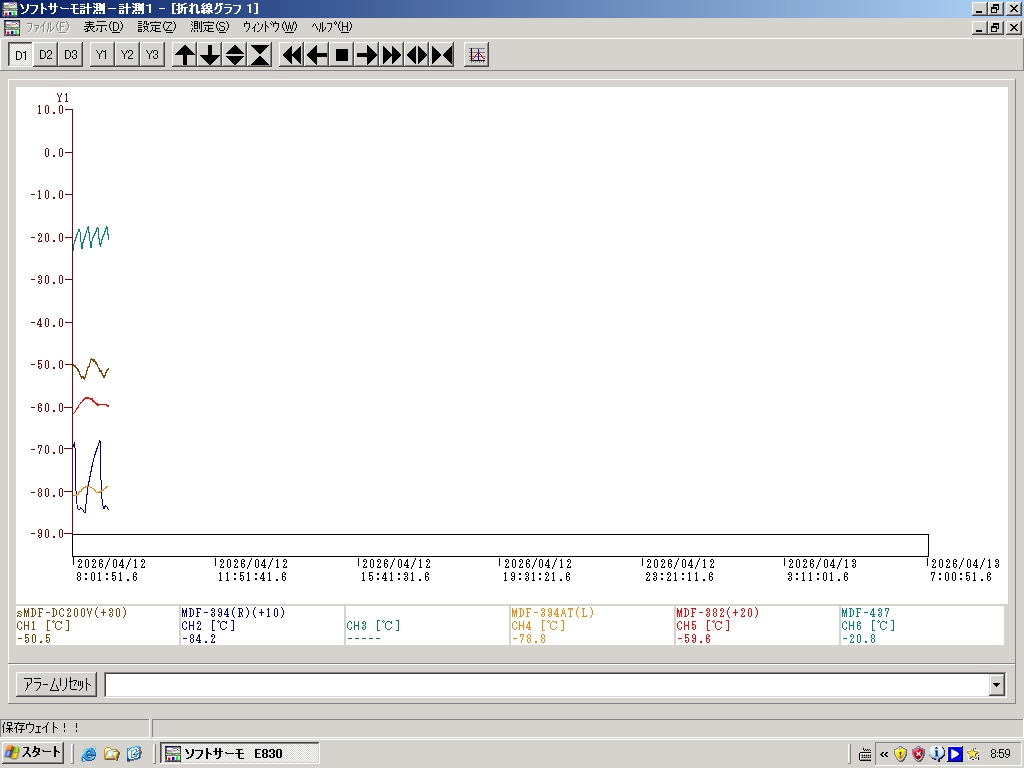Open the 設定(Z) settings menu
1024x768 pixels.
[x=156, y=27]
